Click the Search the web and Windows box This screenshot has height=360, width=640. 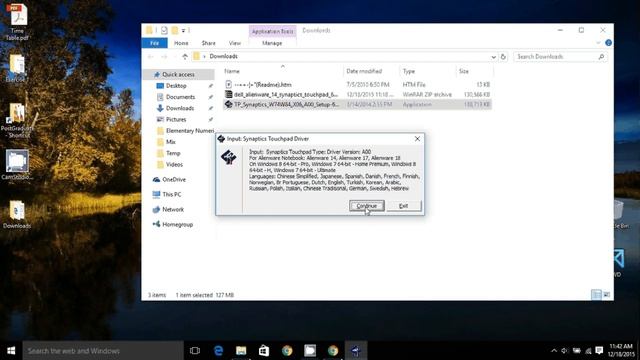point(103,351)
